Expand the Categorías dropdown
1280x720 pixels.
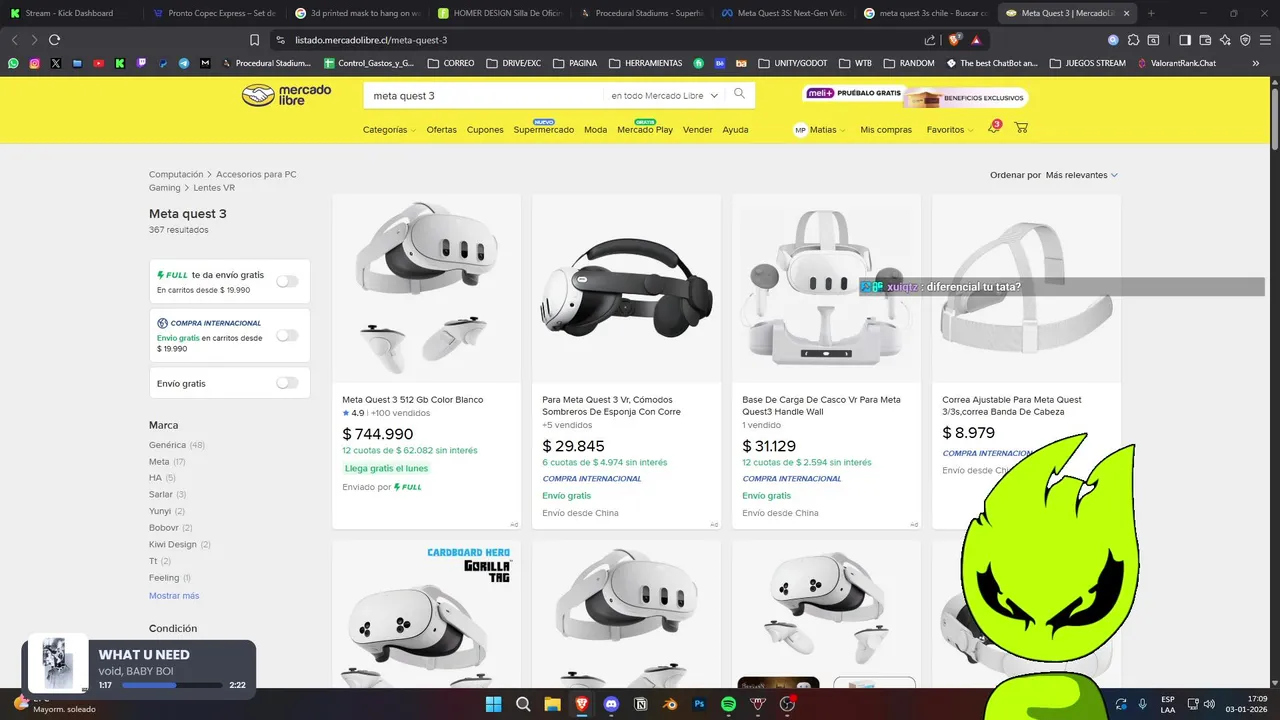[x=390, y=130]
